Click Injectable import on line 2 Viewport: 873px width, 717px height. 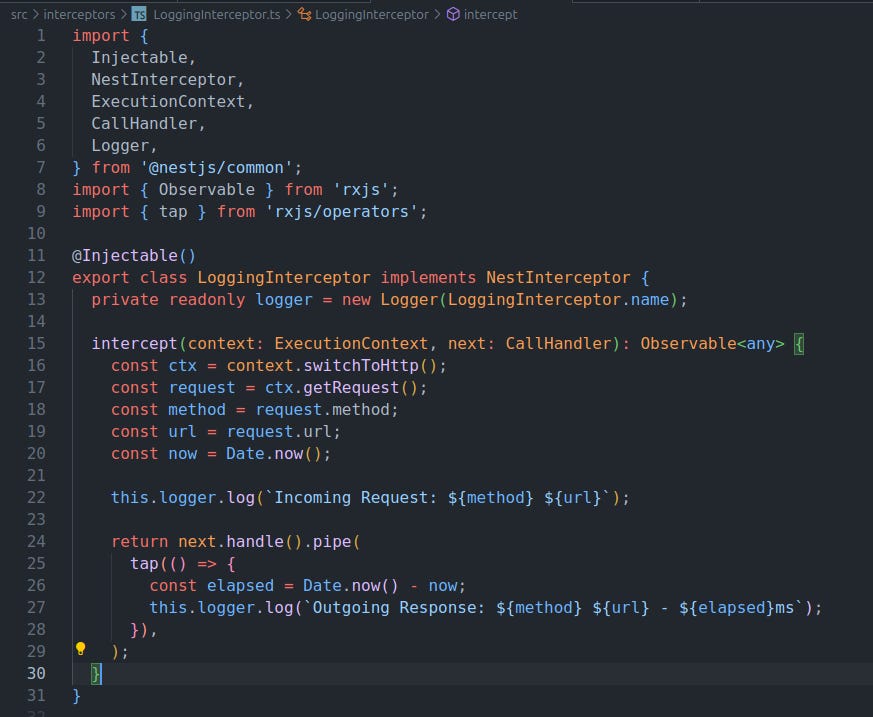[x=139, y=57]
